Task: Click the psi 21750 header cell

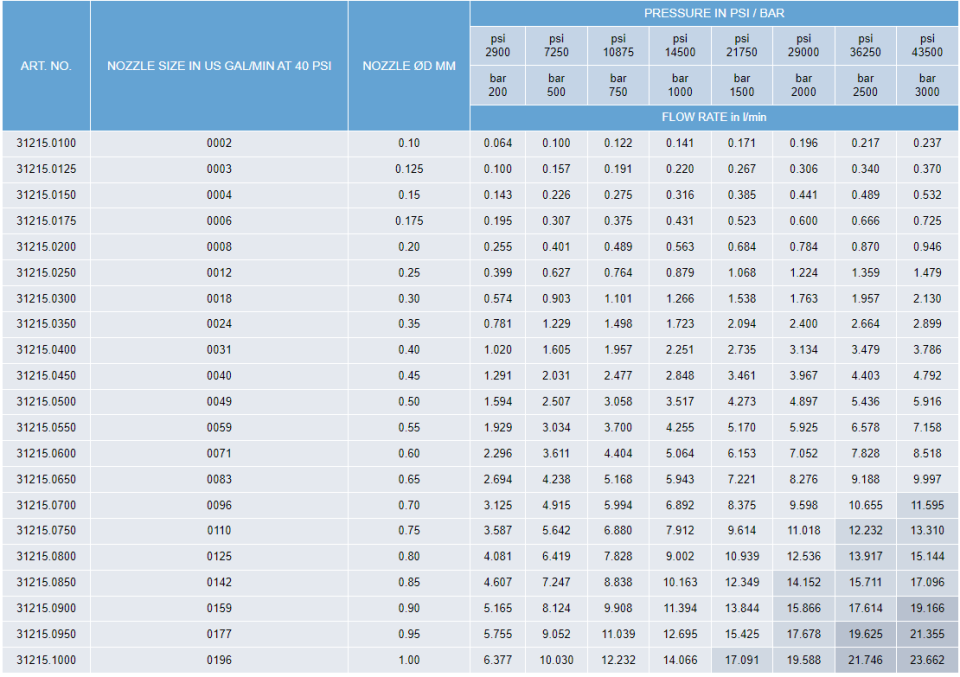Action: [x=741, y=45]
